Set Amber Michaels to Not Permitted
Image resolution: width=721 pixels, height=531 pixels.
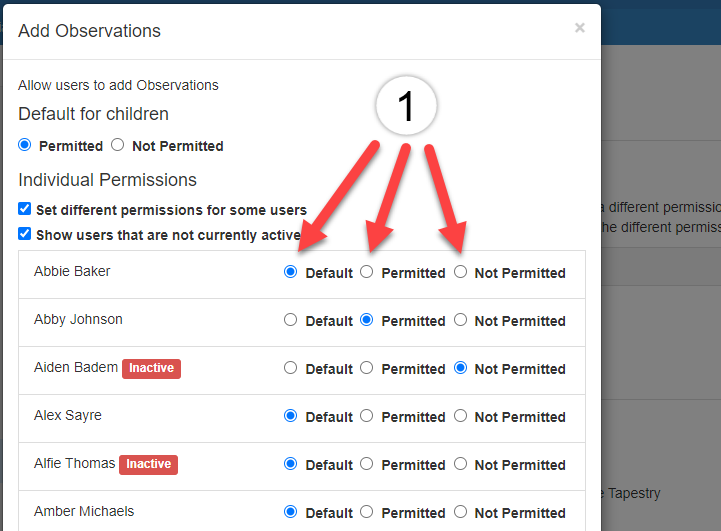460,512
